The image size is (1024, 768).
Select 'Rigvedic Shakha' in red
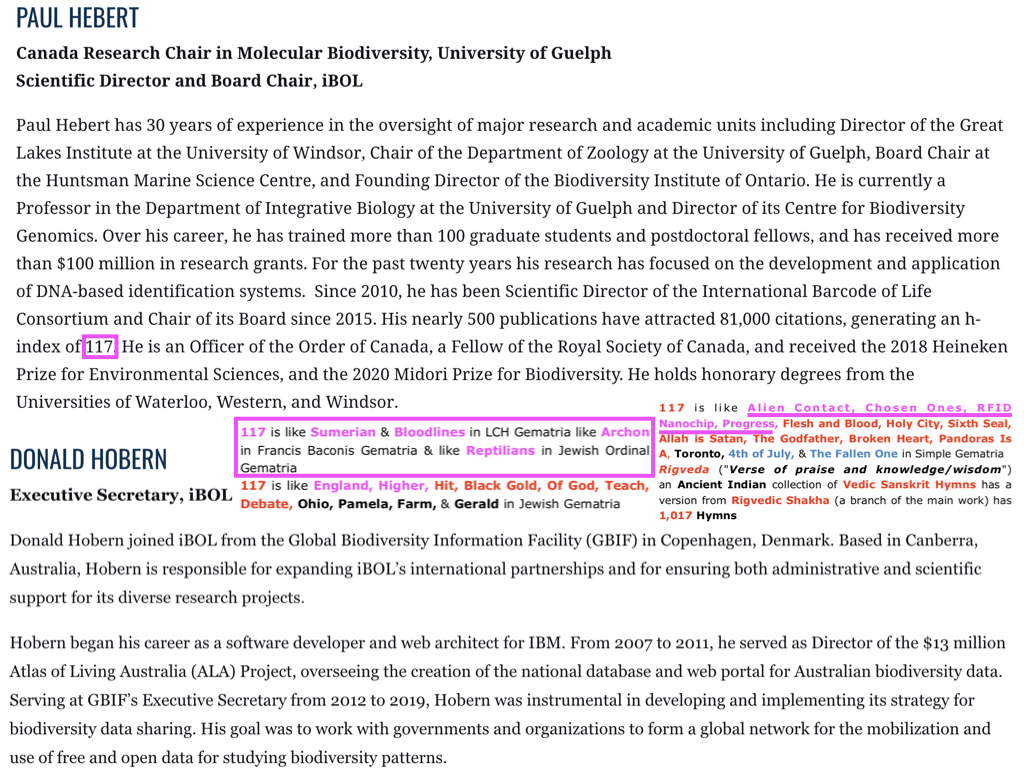pyautogui.click(x=780, y=500)
